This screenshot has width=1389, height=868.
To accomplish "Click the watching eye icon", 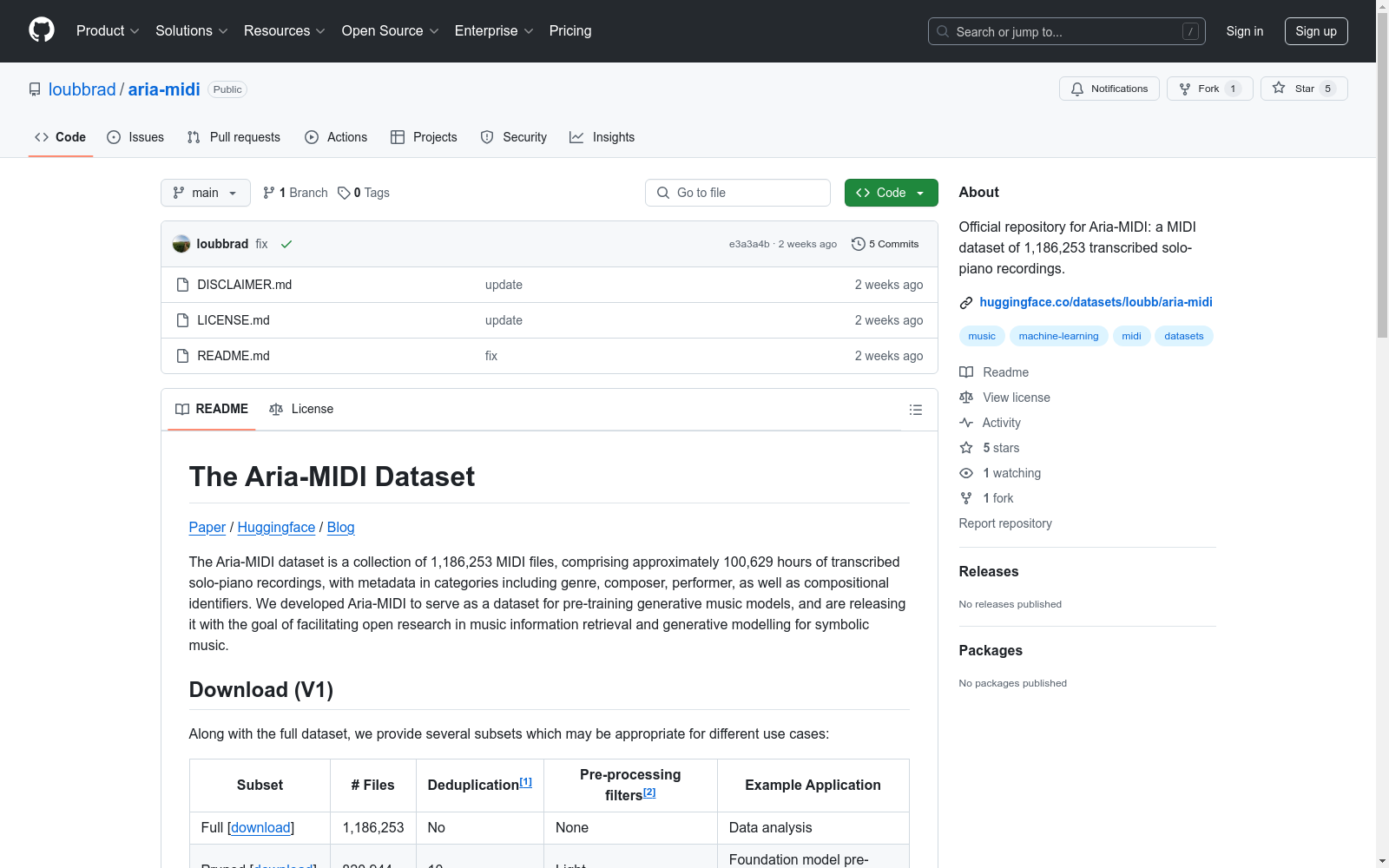I will [966, 473].
